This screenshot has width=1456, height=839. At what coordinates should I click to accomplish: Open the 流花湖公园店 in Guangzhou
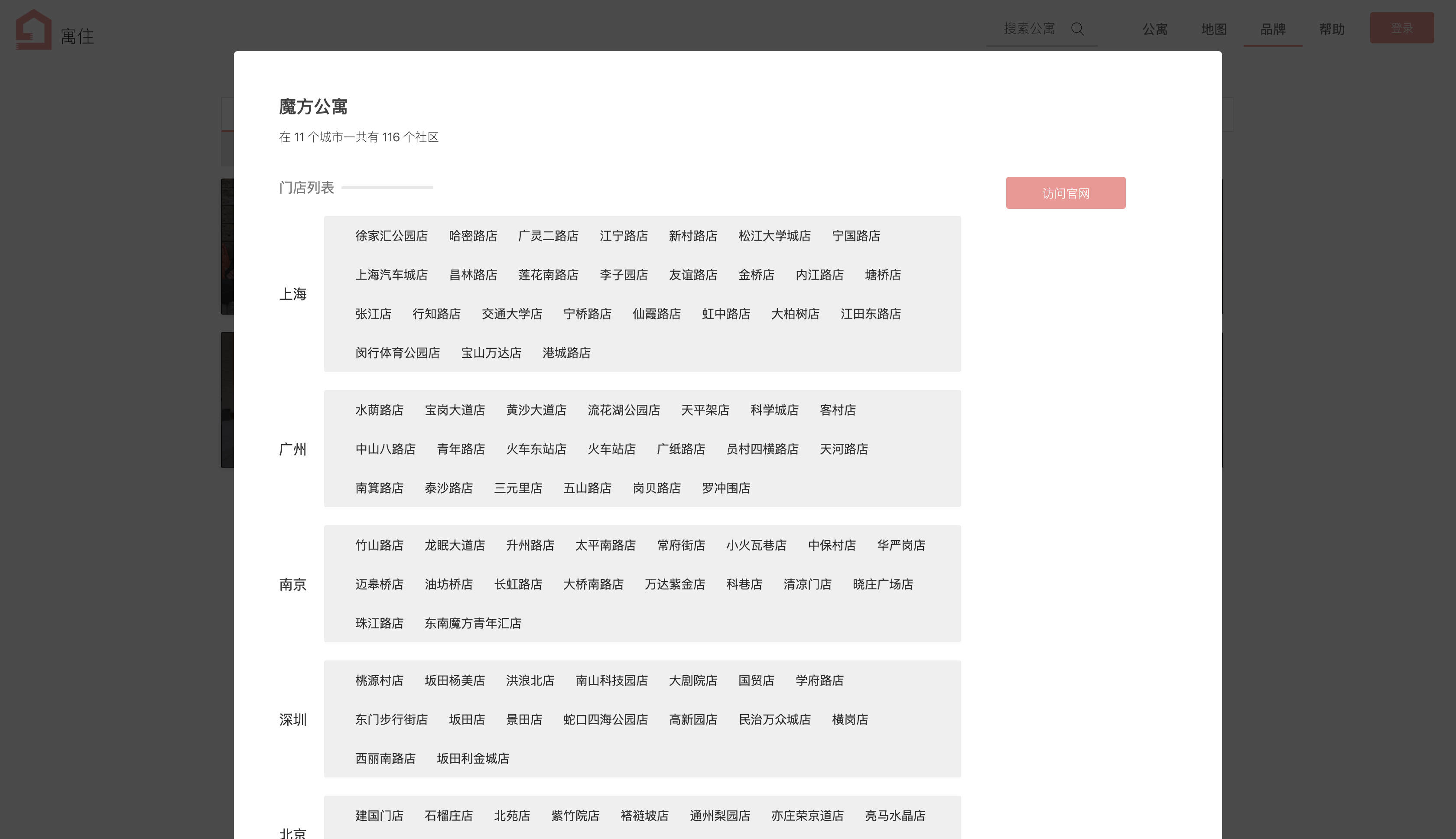[x=624, y=410]
